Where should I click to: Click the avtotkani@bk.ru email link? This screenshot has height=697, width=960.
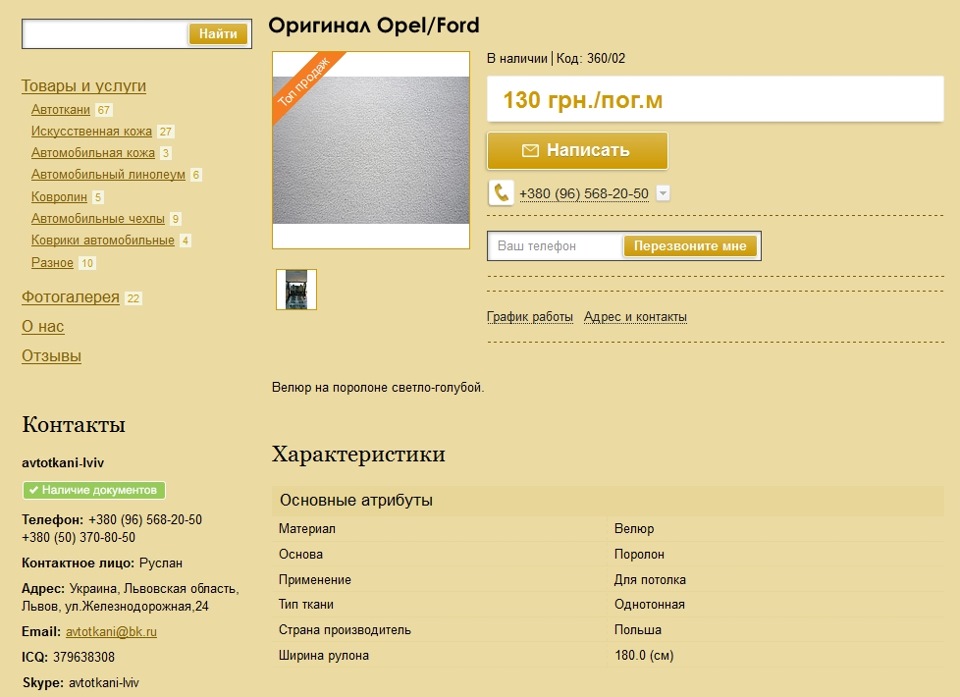[111, 631]
